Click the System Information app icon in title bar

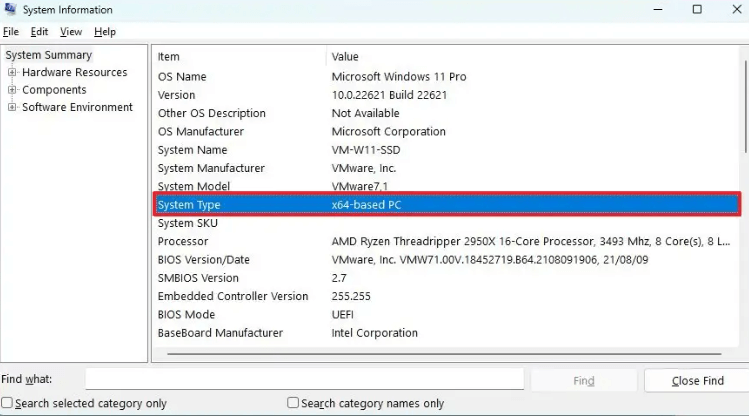pyautogui.click(x=10, y=9)
